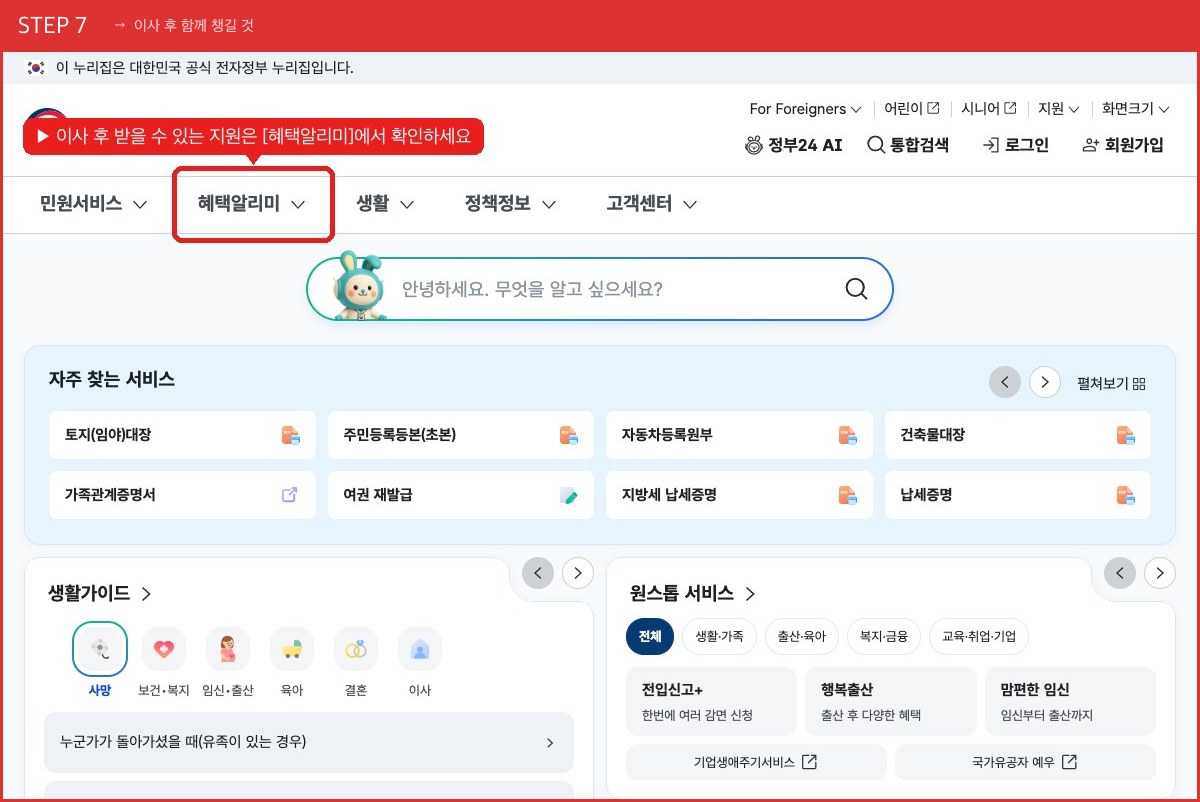Select the 생활·가족 tab
Screen dimensions: 1200x802
(x=720, y=636)
